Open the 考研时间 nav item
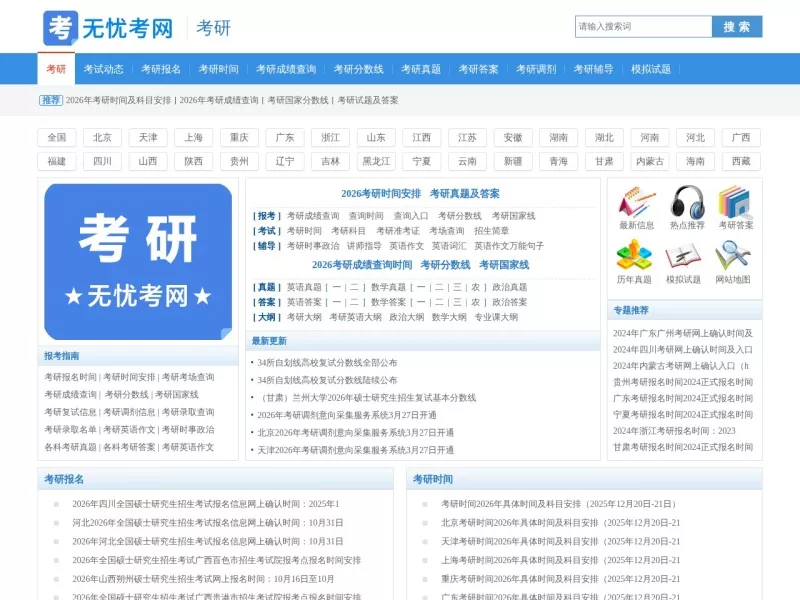The height and width of the screenshot is (600, 800). 218,69
